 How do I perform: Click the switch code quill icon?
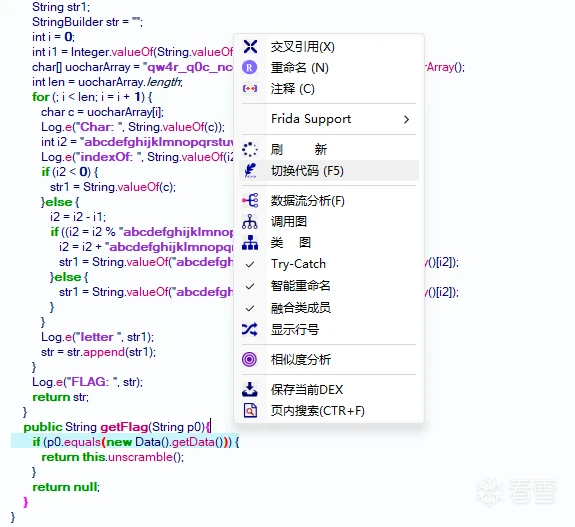[x=250, y=171]
